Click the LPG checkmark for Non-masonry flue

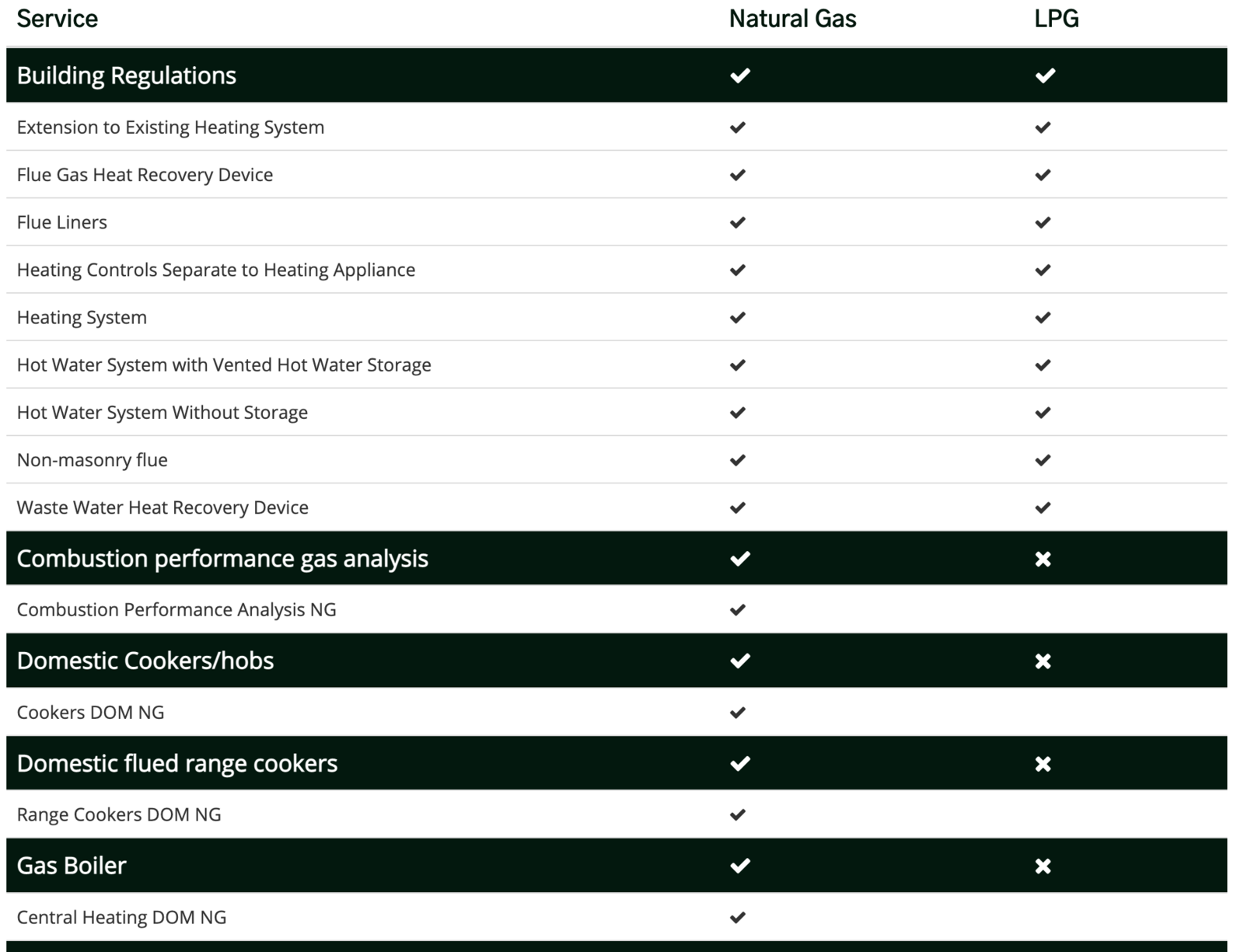(1043, 460)
